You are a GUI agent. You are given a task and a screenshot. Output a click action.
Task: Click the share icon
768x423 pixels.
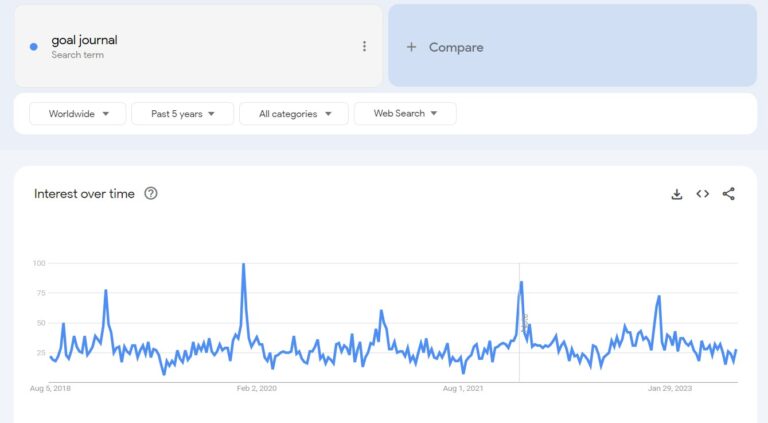pyautogui.click(x=729, y=194)
